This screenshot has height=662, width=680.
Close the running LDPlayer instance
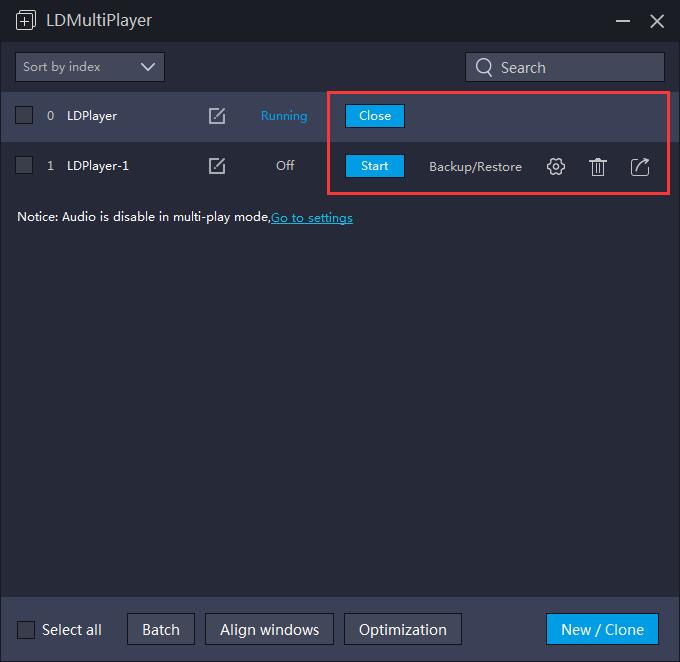tap(375, 116)
